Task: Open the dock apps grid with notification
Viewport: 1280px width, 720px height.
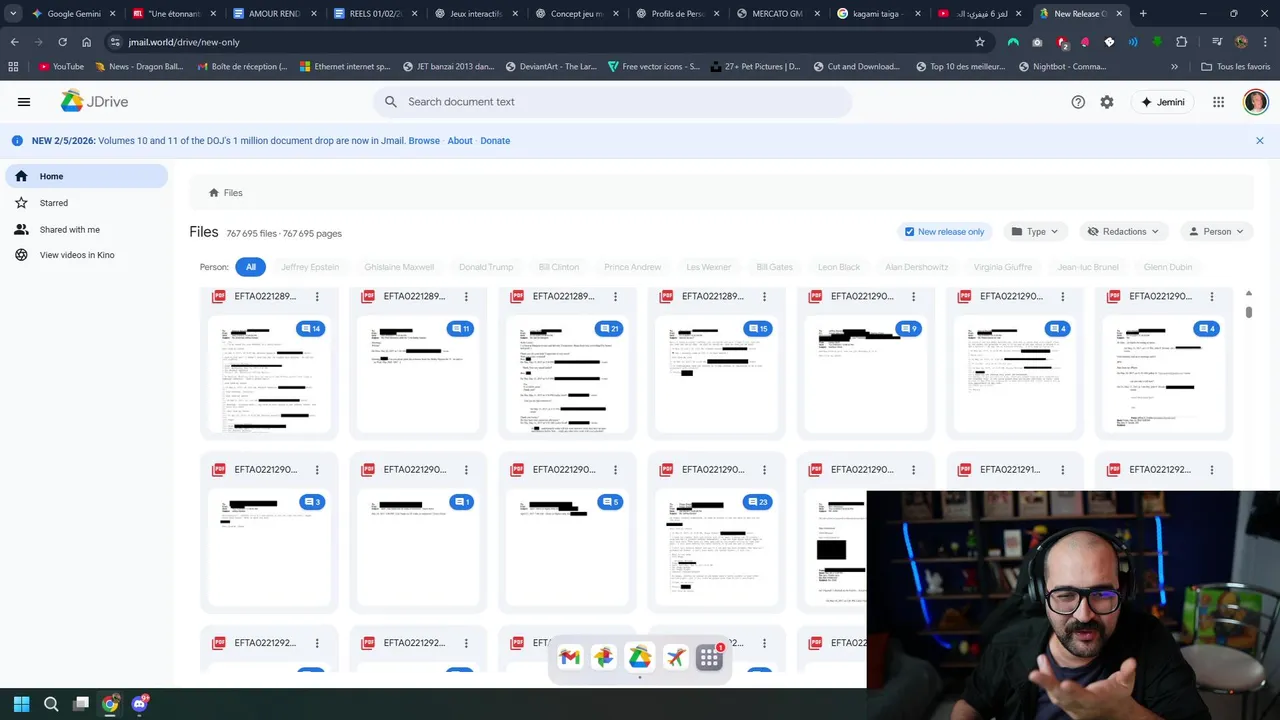Action: (x=710, y=657)
